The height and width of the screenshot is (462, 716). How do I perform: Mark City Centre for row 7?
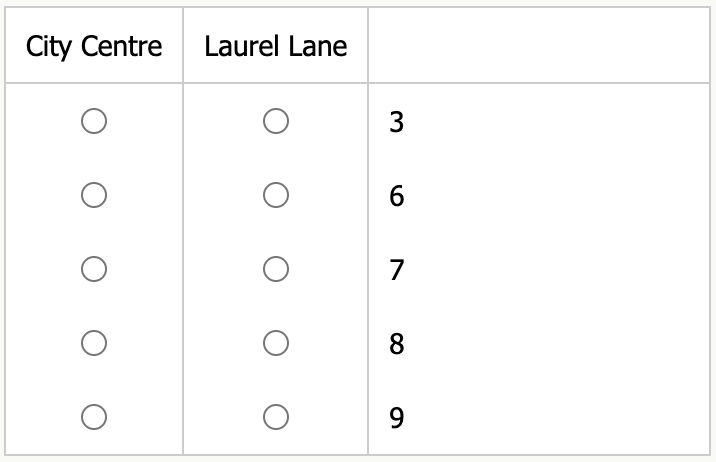point(94,269)
